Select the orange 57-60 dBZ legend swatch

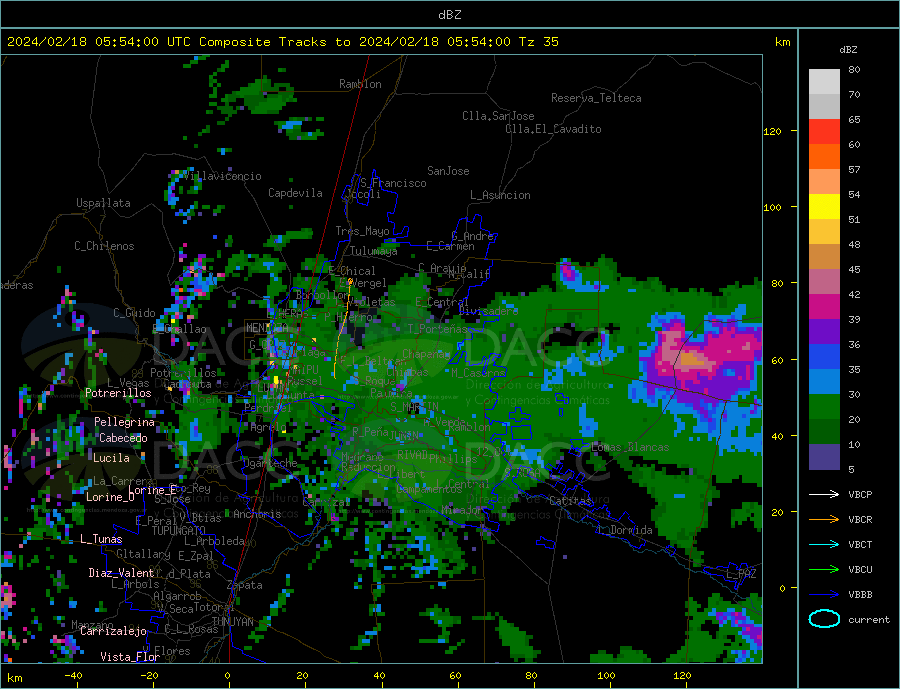[824, 157]
